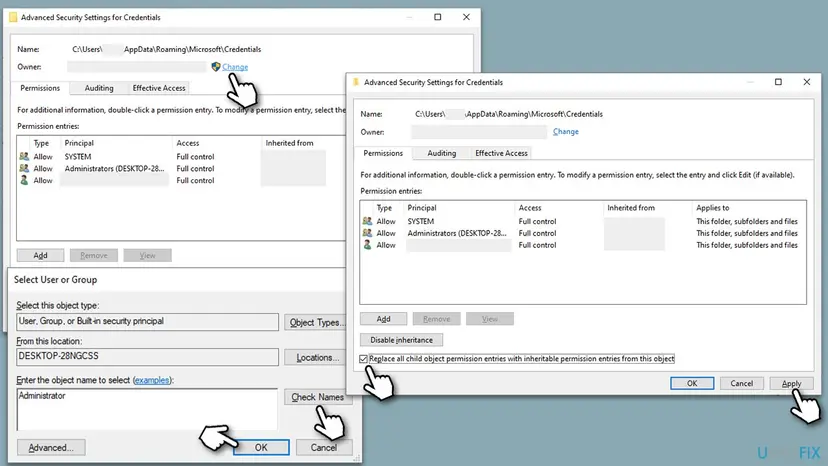828x466 pixels.
Task: Click View button in right window
Action: pyautogui.click(x=490, y=319)
